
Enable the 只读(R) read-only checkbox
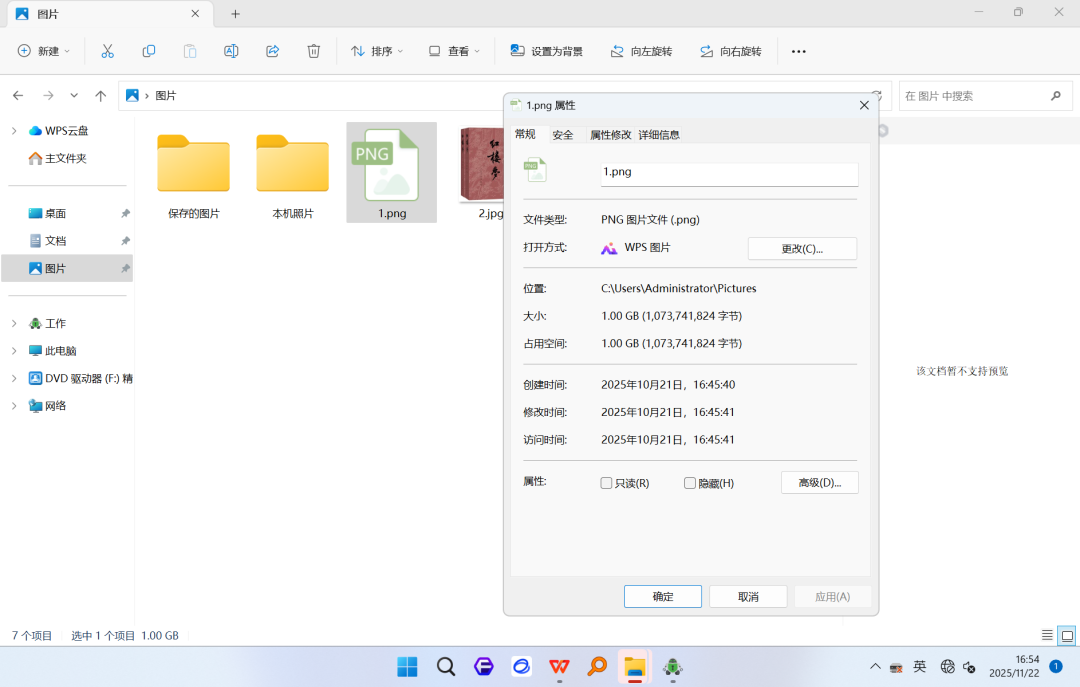point(606,483)
